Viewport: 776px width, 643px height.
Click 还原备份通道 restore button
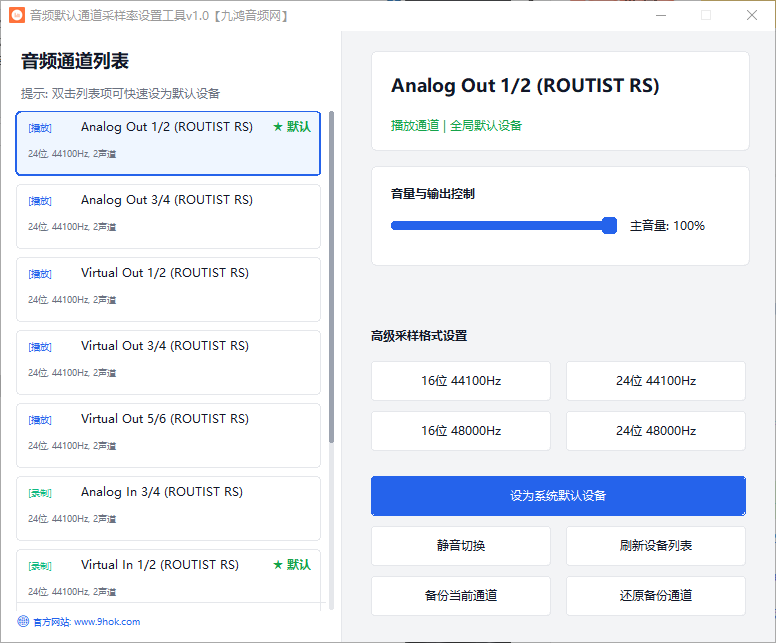click(x=656, y=595)
